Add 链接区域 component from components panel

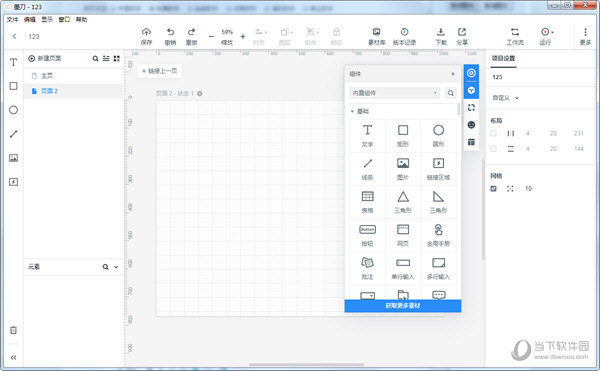point(438,169)
